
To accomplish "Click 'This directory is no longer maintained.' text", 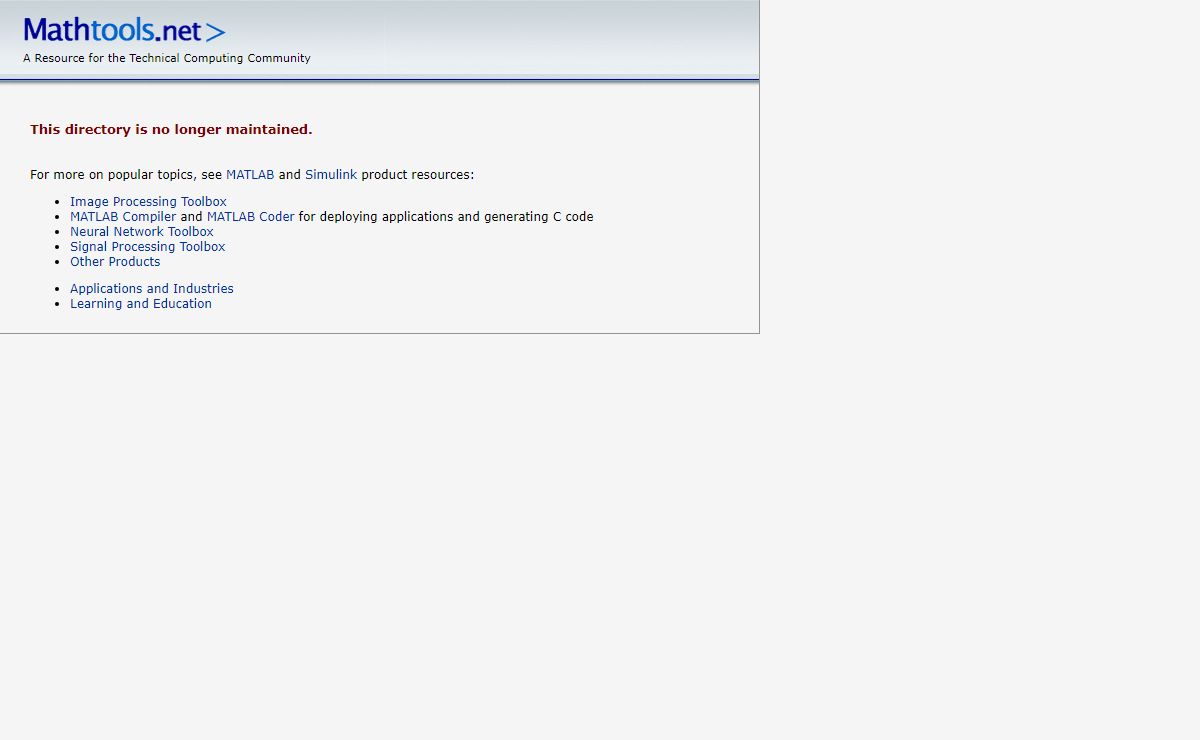I will 171,130.
